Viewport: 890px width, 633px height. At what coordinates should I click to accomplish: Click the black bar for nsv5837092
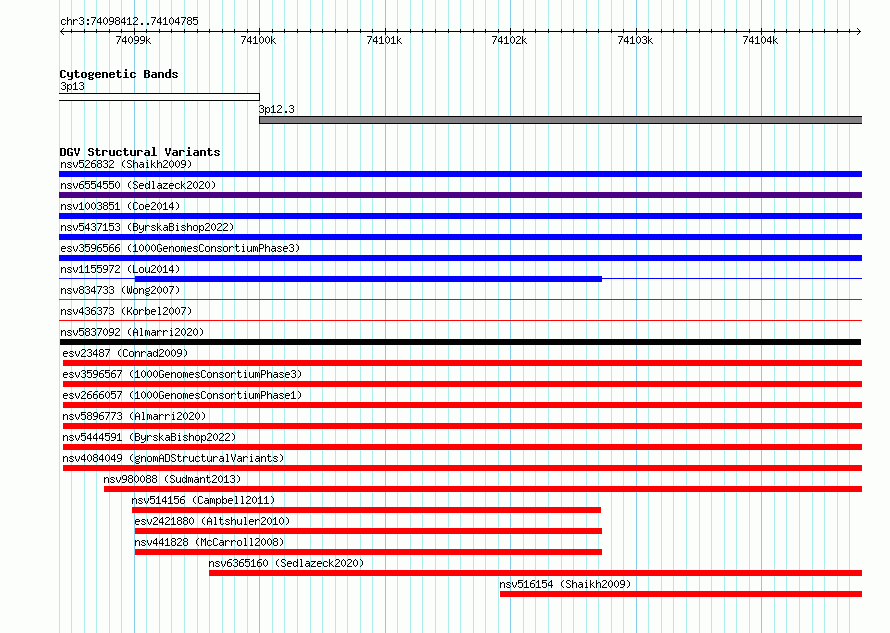(460, 342)
